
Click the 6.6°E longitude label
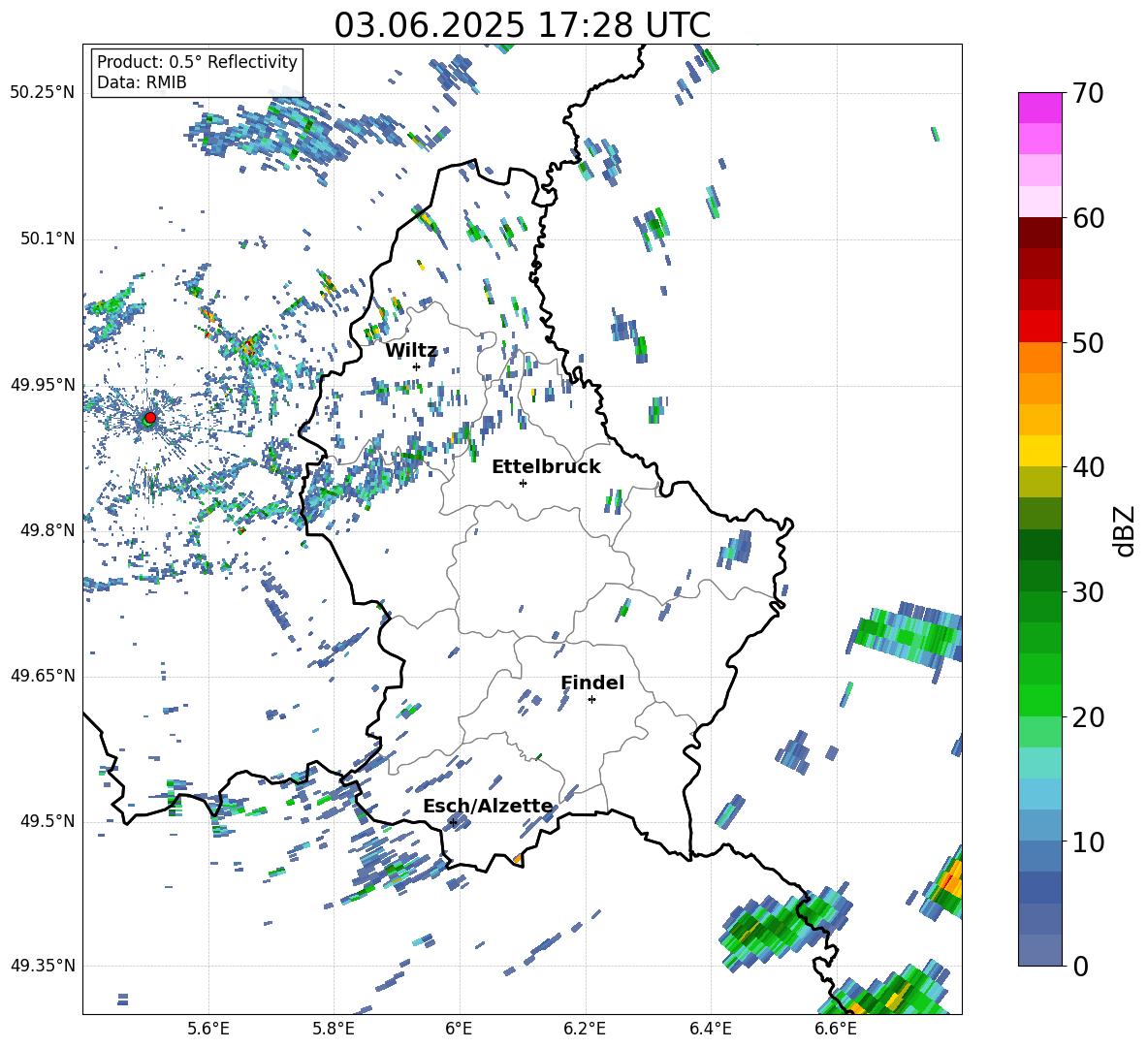[x=836, y=1029]
